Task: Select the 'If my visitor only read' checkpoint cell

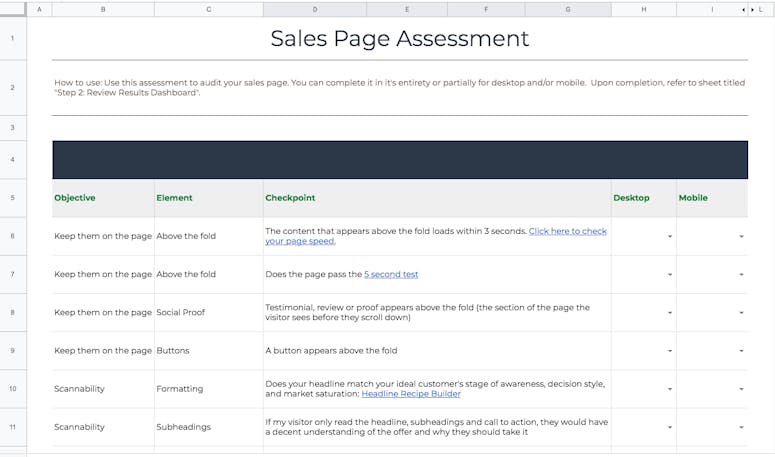Action: pos(437,427)
